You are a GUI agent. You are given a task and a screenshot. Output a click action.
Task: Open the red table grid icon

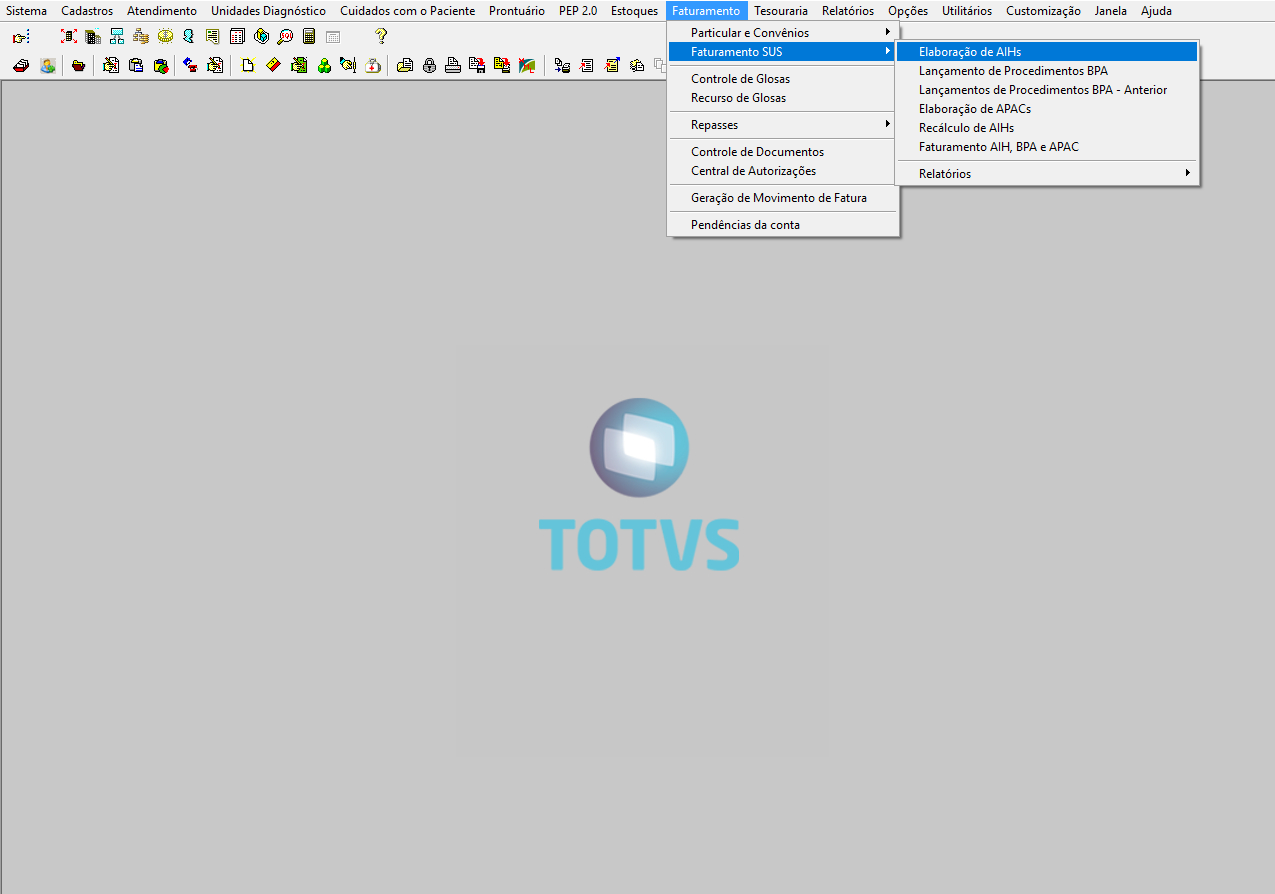click(x=237, y=37)
